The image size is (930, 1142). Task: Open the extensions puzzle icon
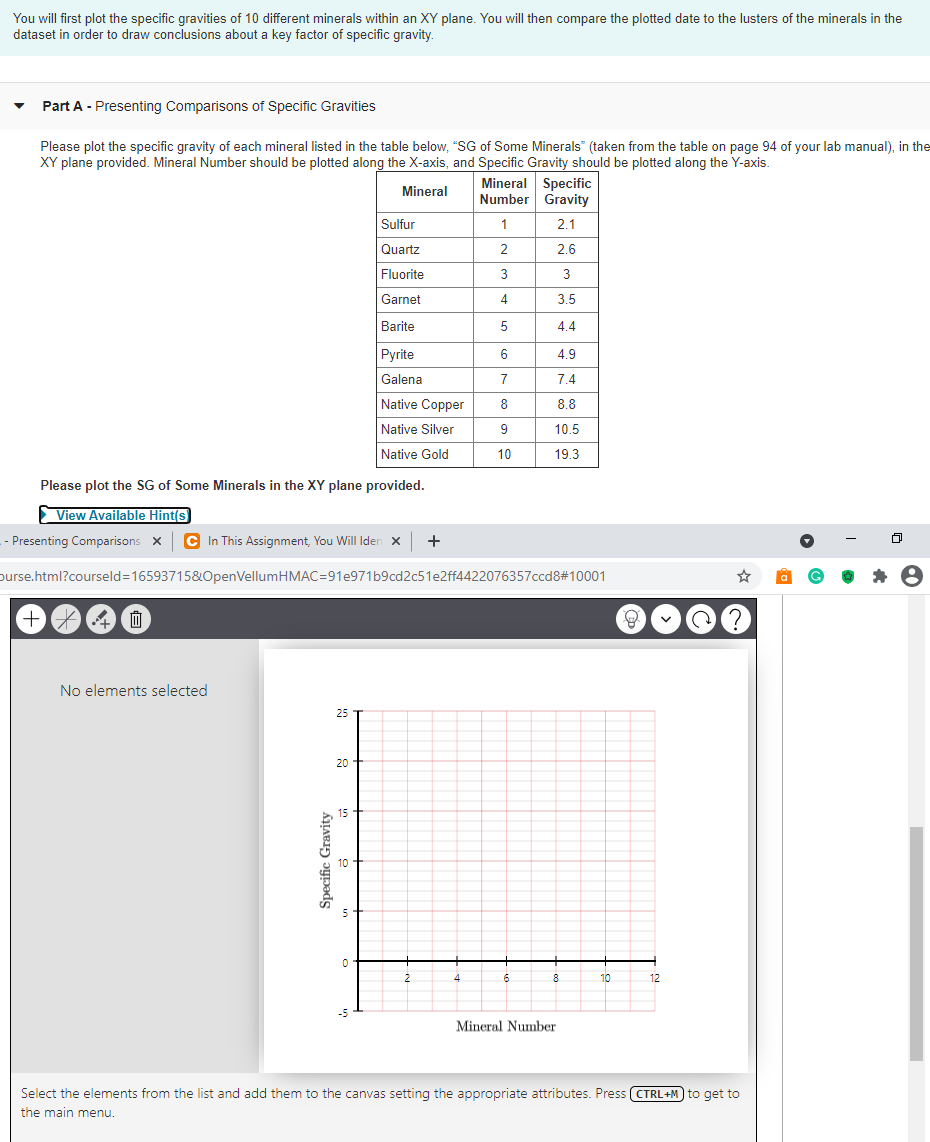pos(880,576)
